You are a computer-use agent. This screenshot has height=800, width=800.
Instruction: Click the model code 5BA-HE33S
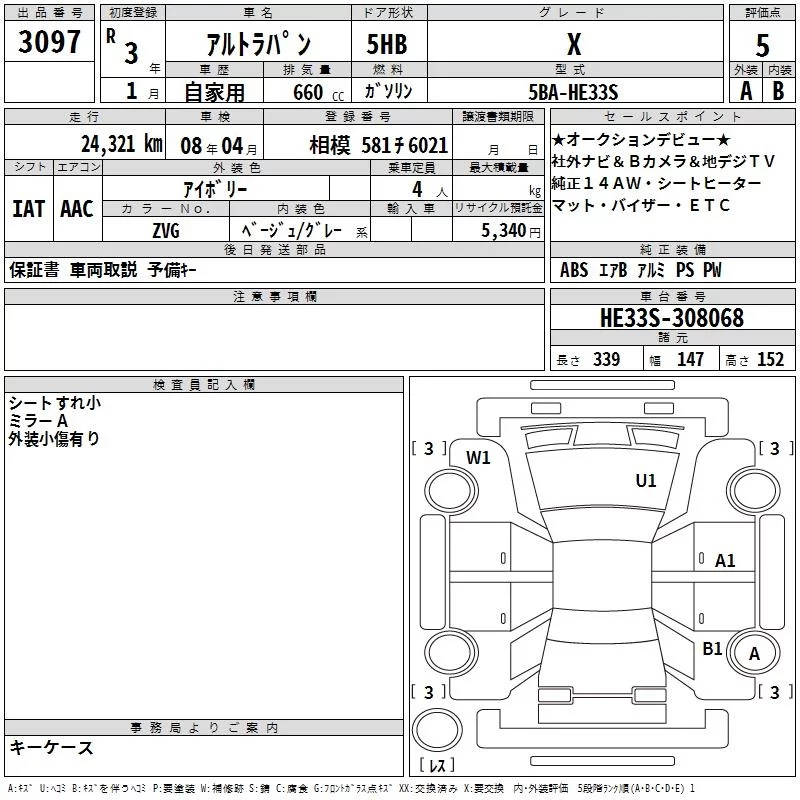[574, 92]
